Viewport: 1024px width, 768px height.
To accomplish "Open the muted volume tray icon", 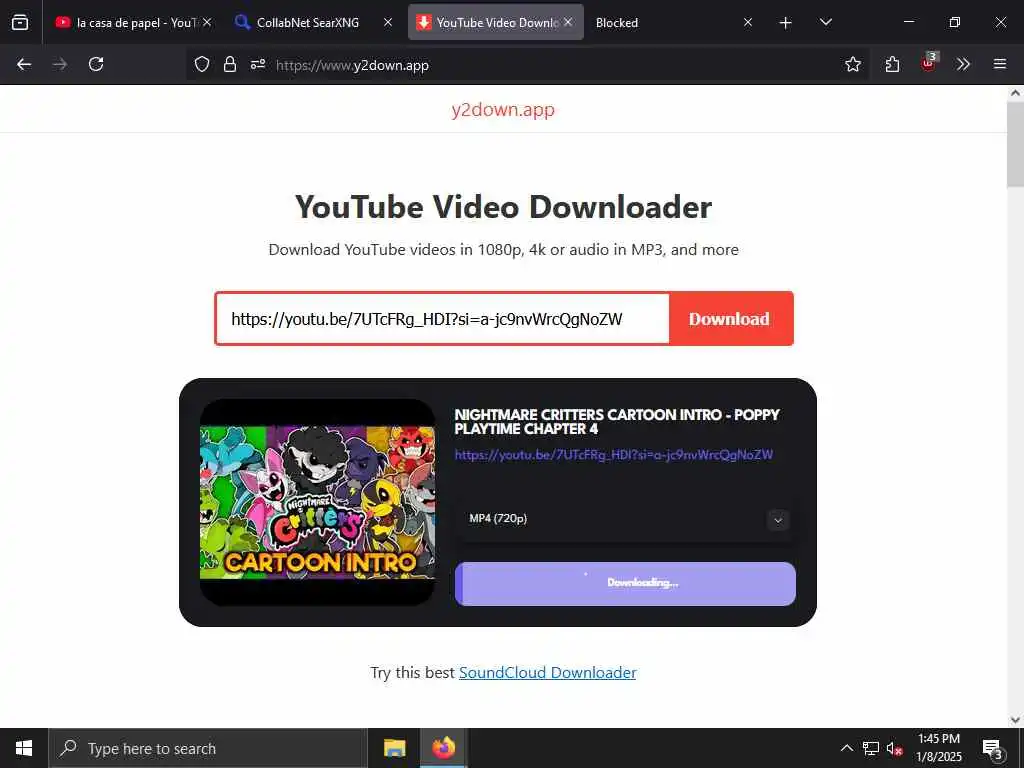I will click(894, 748).
